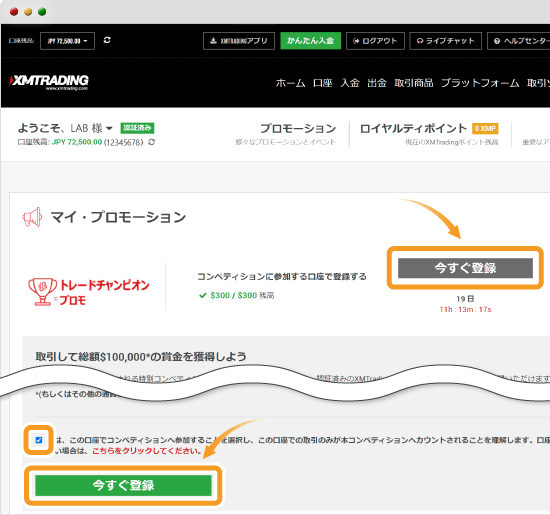Follow the red こちらをクリックしてください link
Viewport: 550px width, 515px height.
coord(146,451)
